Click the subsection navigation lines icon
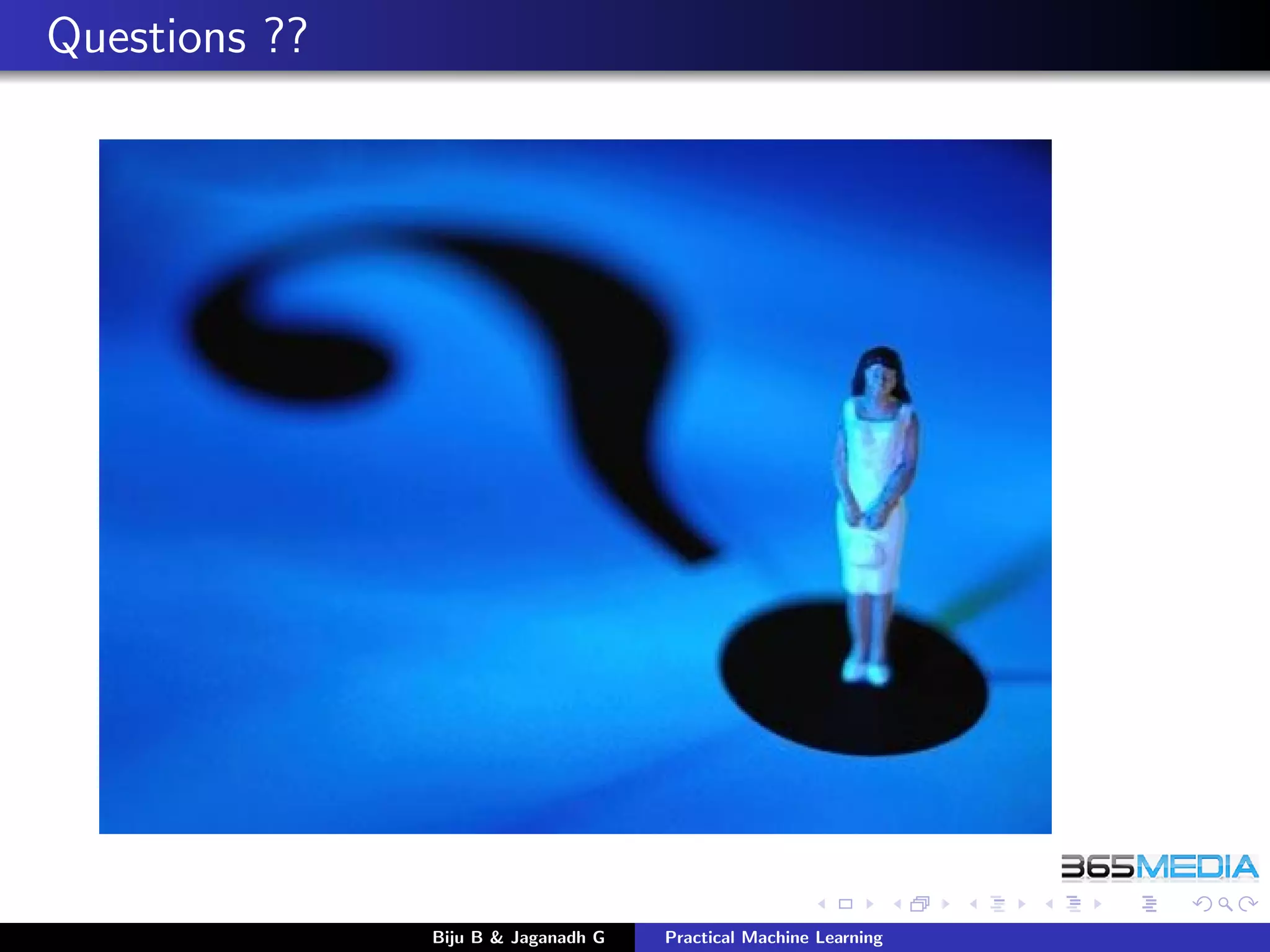1270x952 pixels. point(997,904)
